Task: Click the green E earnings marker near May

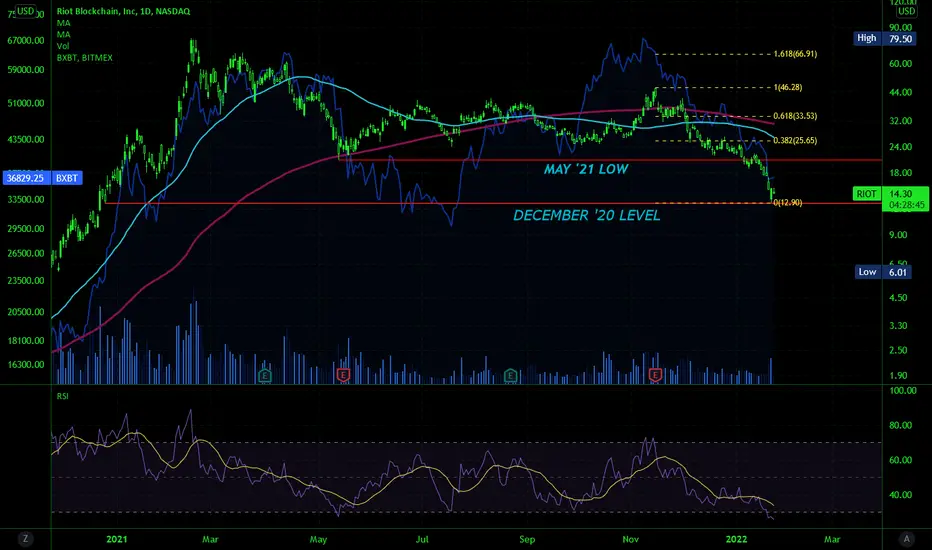Action: click(x=265, y=375)
